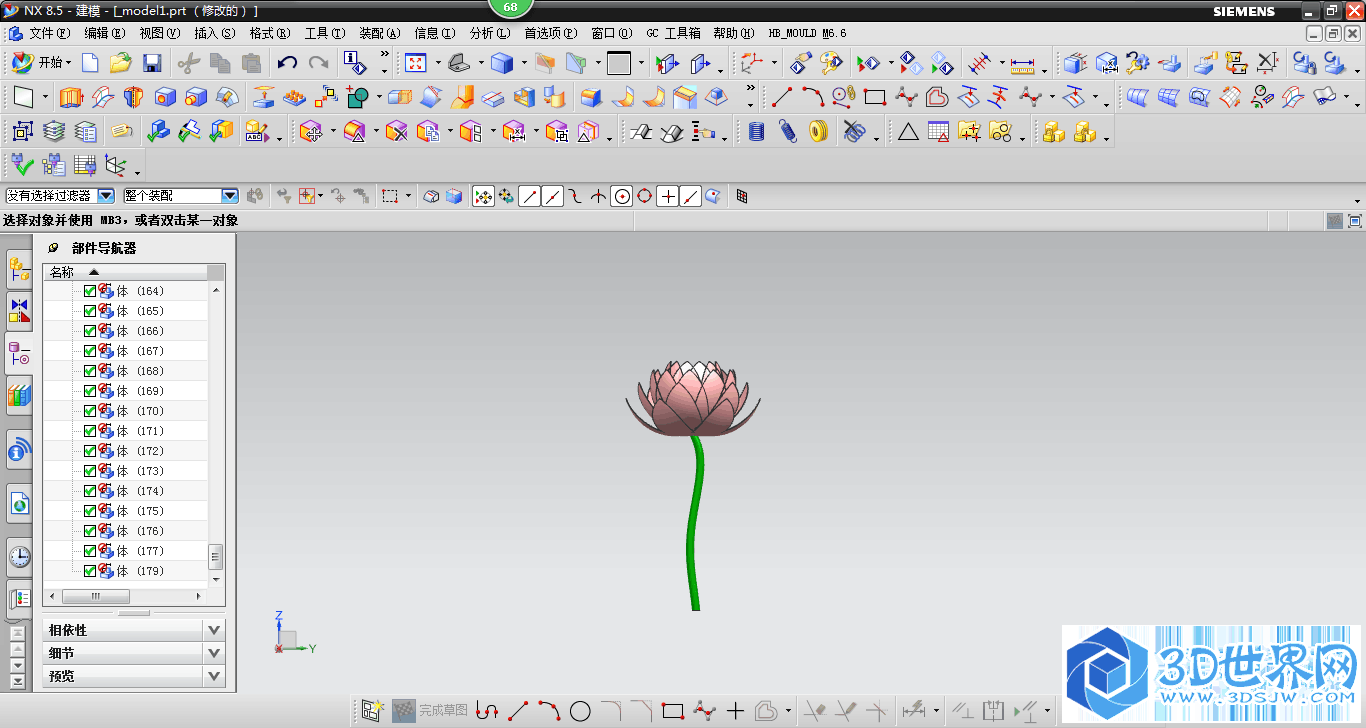The width and height of the screenshot is (1366, 728).
Task: Open the HB_MOULD M6.6 menu
Action: click(x=807, y=33)
